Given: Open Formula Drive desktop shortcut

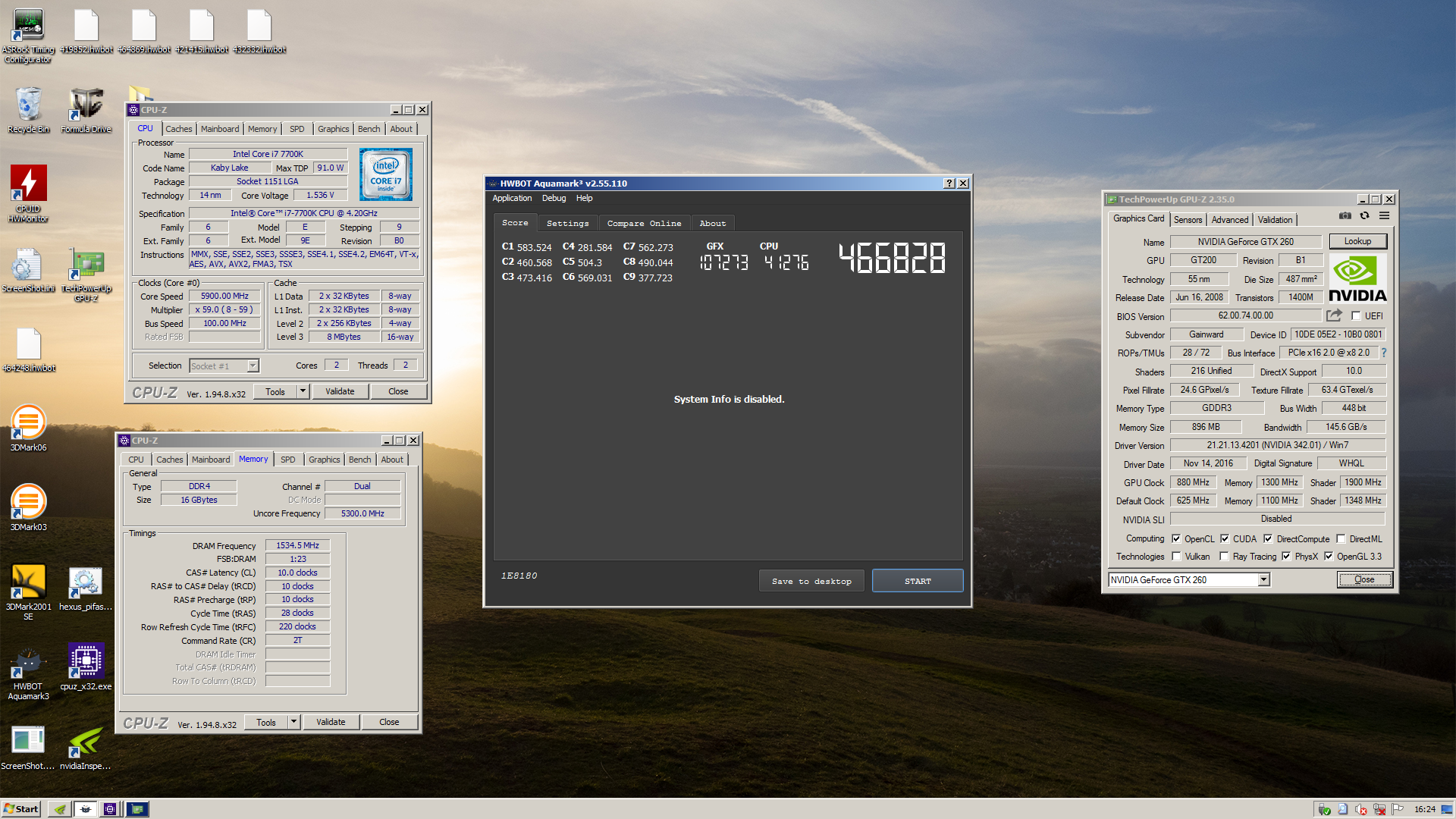Looking at the screenshot, I should point(86,110).
